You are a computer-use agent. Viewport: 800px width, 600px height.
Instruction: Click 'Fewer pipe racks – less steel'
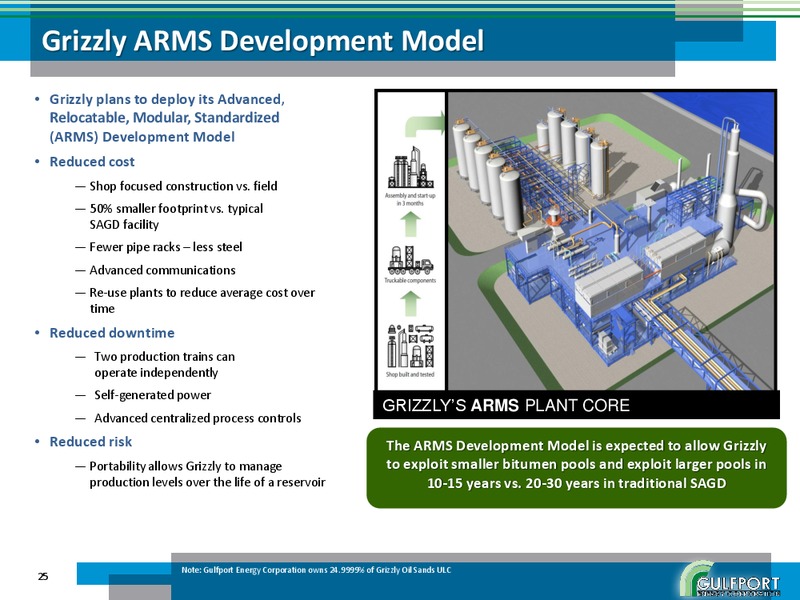pyautogui.click(x=166, y=247)
